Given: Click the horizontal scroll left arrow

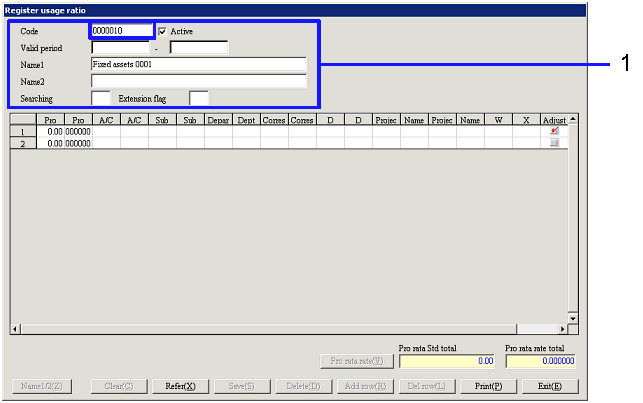Looking at the screenshot, I should tap(15, 328).
